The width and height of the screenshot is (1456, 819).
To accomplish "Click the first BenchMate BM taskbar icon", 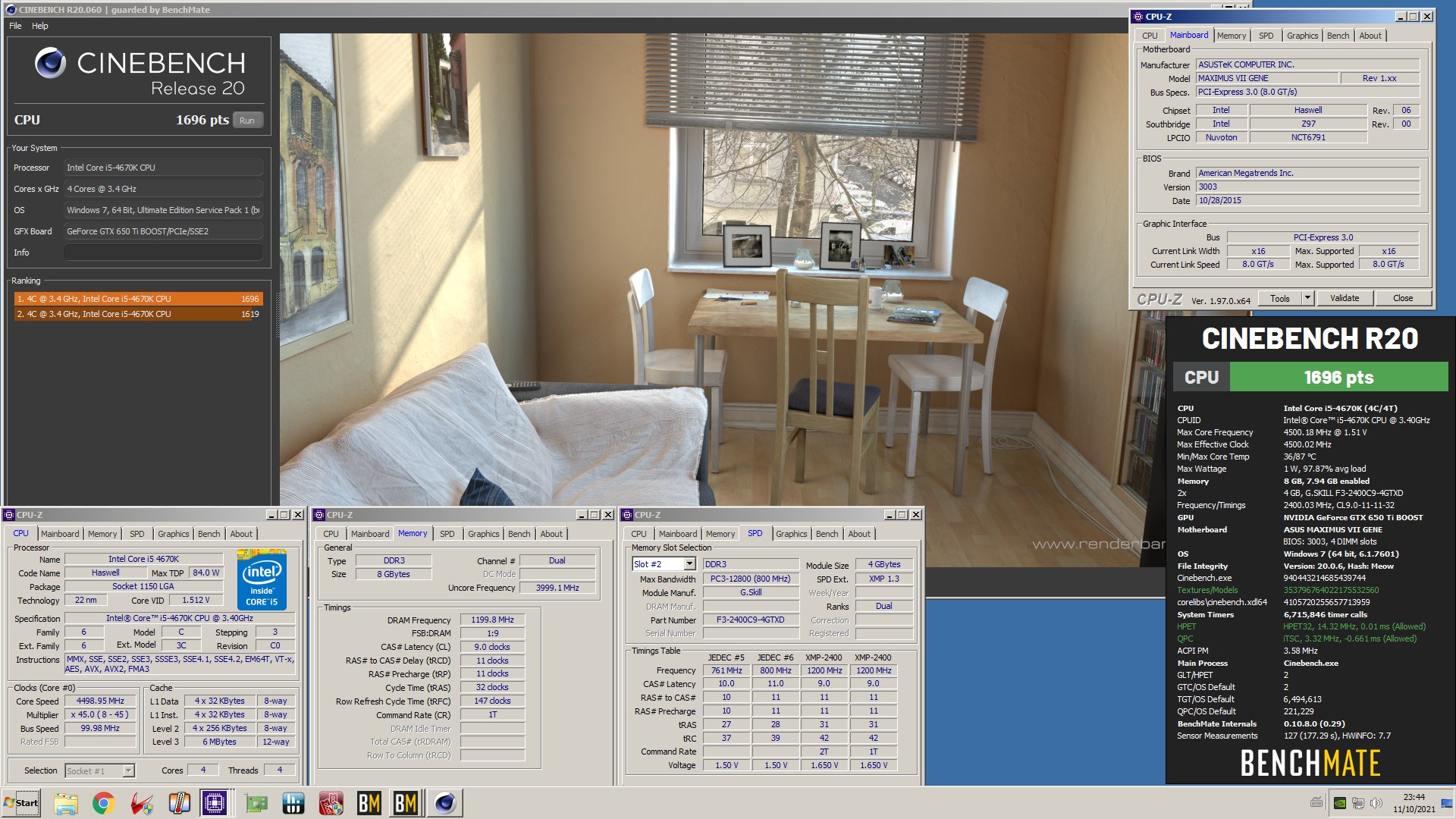I will (x=369, y=803).
